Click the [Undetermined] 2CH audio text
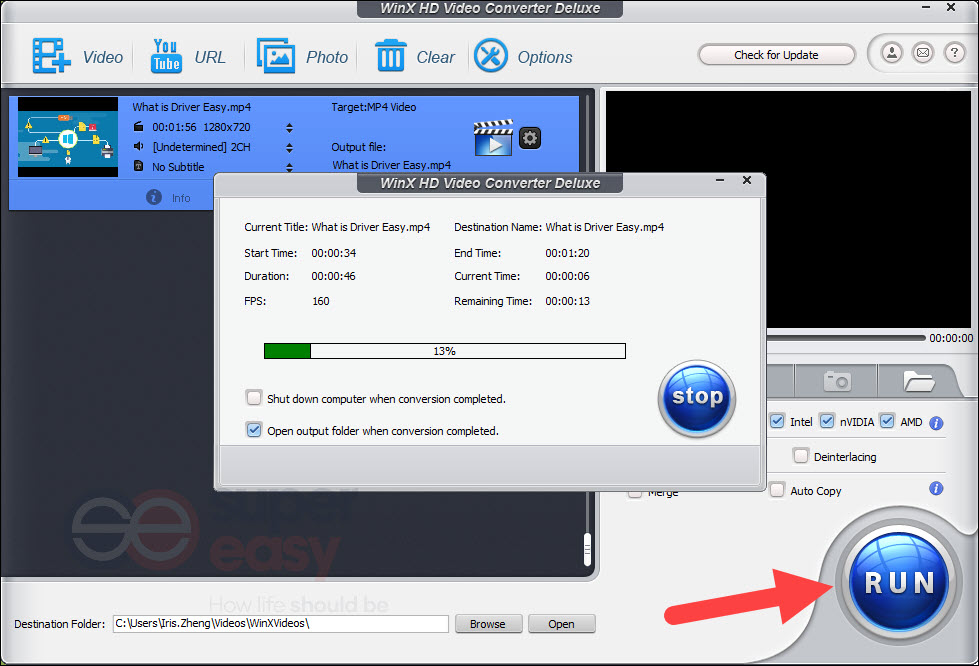The height and width of the screenshot is (666, 979). pos(201,147)
